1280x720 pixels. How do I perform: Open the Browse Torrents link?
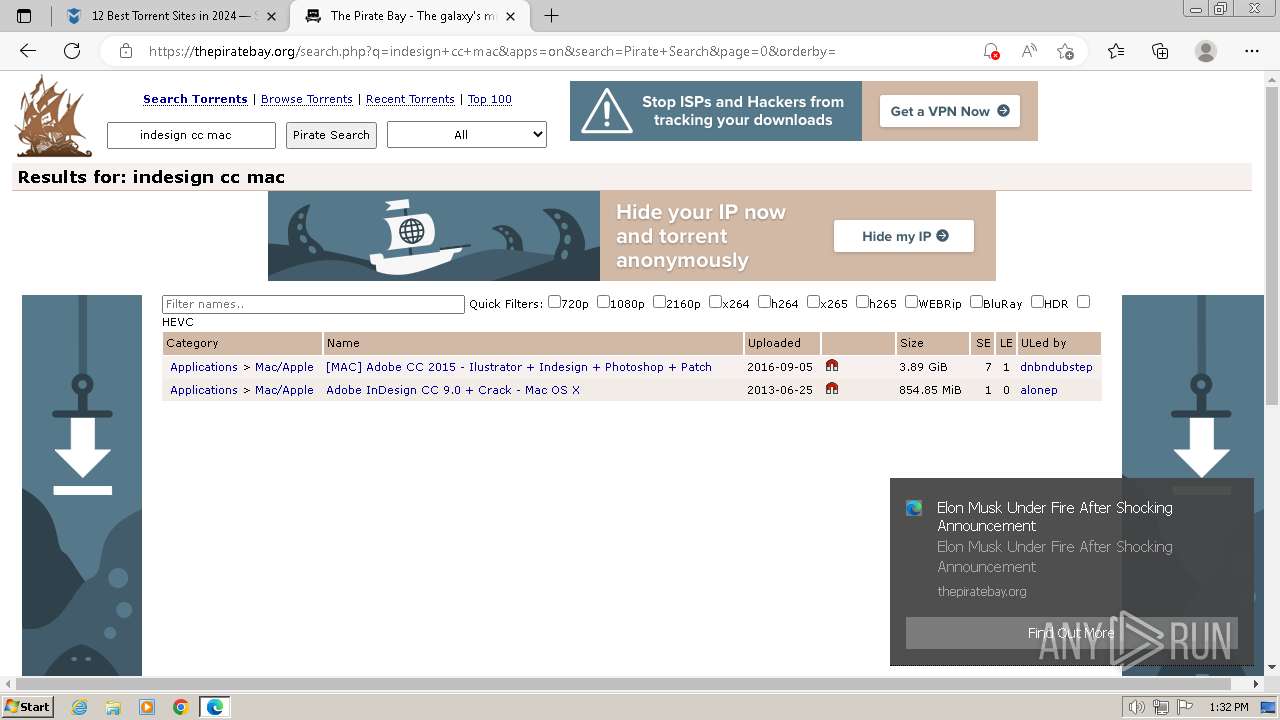tap(307, 99)
